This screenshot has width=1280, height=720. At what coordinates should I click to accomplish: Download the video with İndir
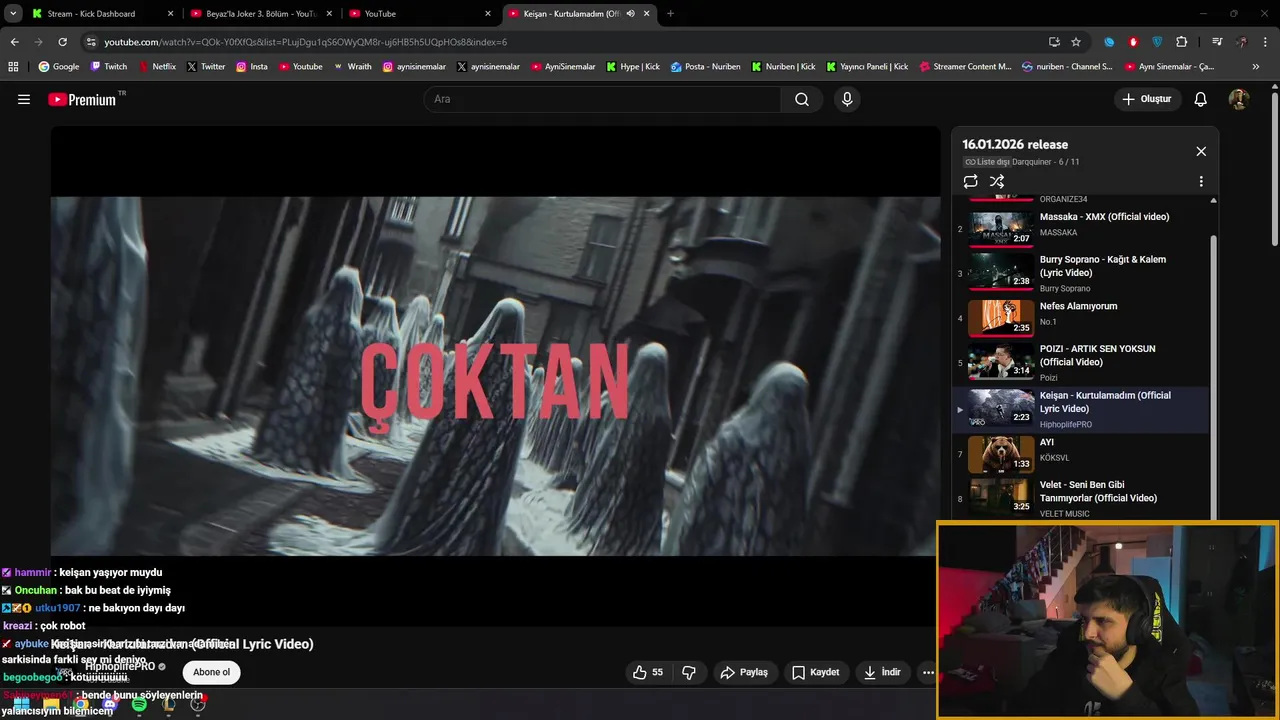point(882,672)
